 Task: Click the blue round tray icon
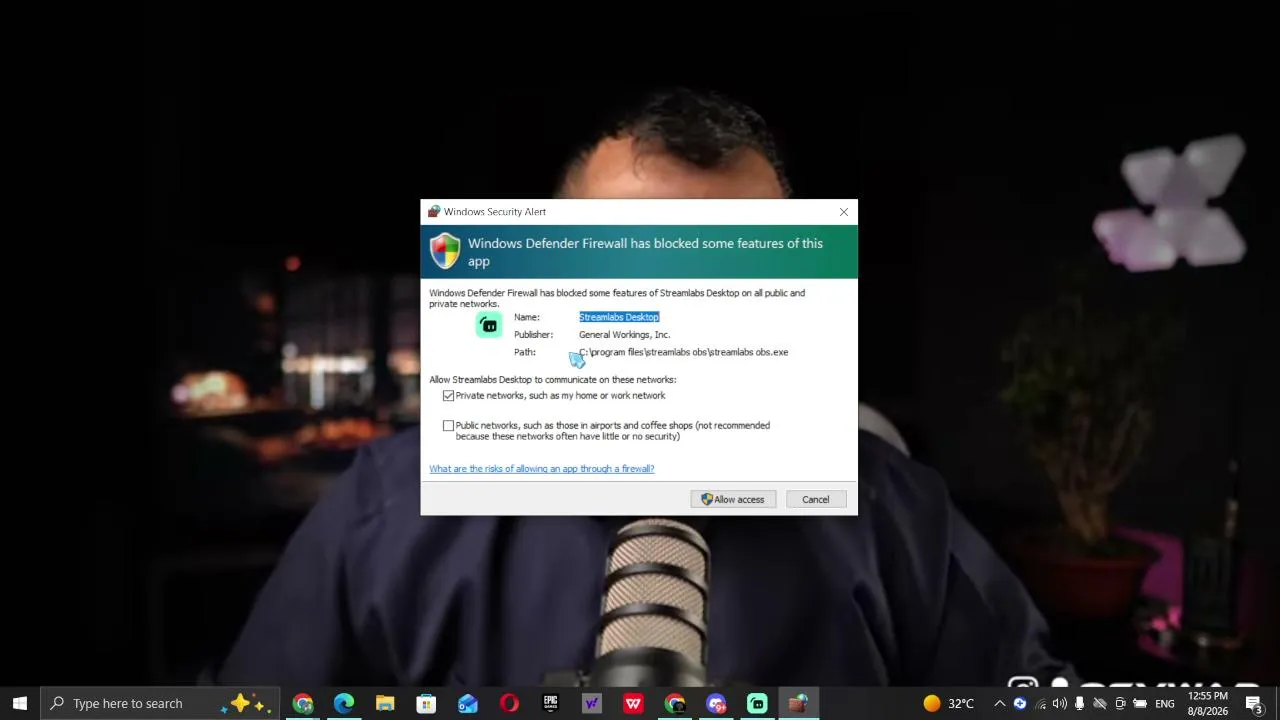click(1019, 703)
